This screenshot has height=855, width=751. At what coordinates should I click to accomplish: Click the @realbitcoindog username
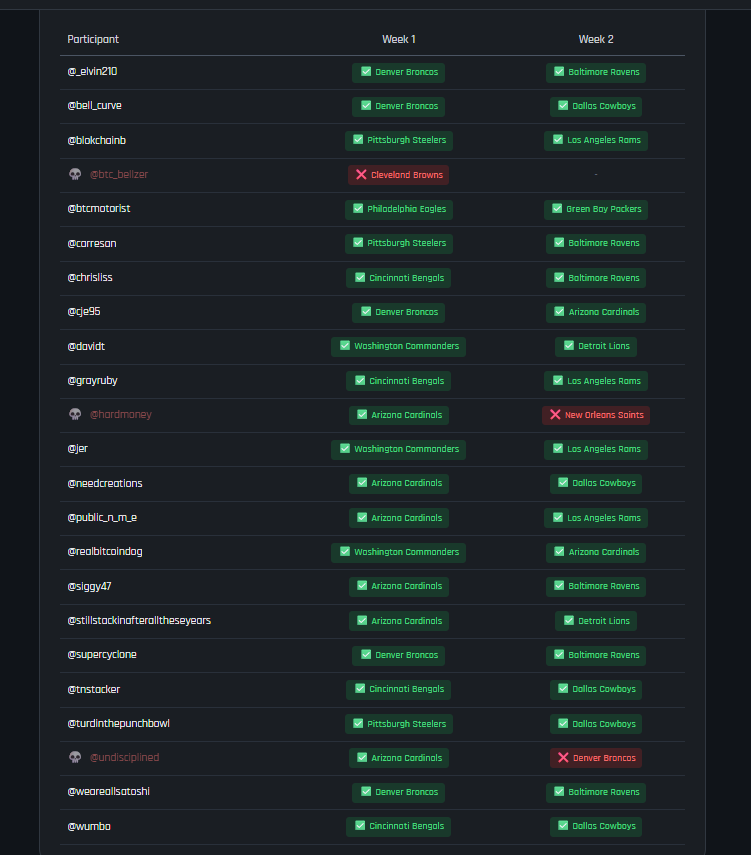[x=105, y=551]
